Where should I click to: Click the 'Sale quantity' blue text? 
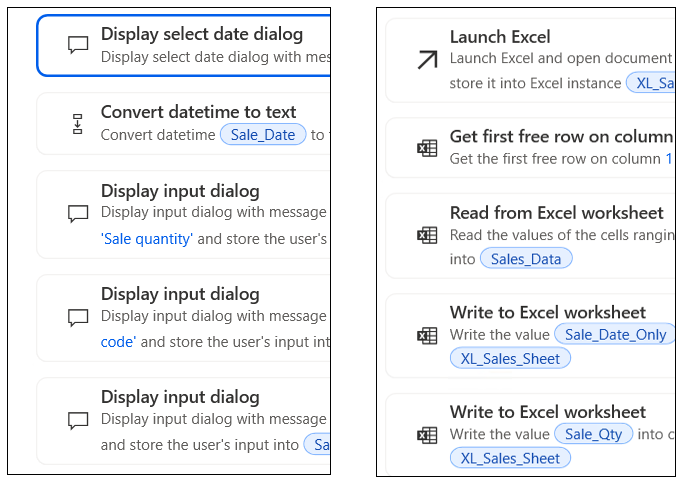(x=147, y=239)
